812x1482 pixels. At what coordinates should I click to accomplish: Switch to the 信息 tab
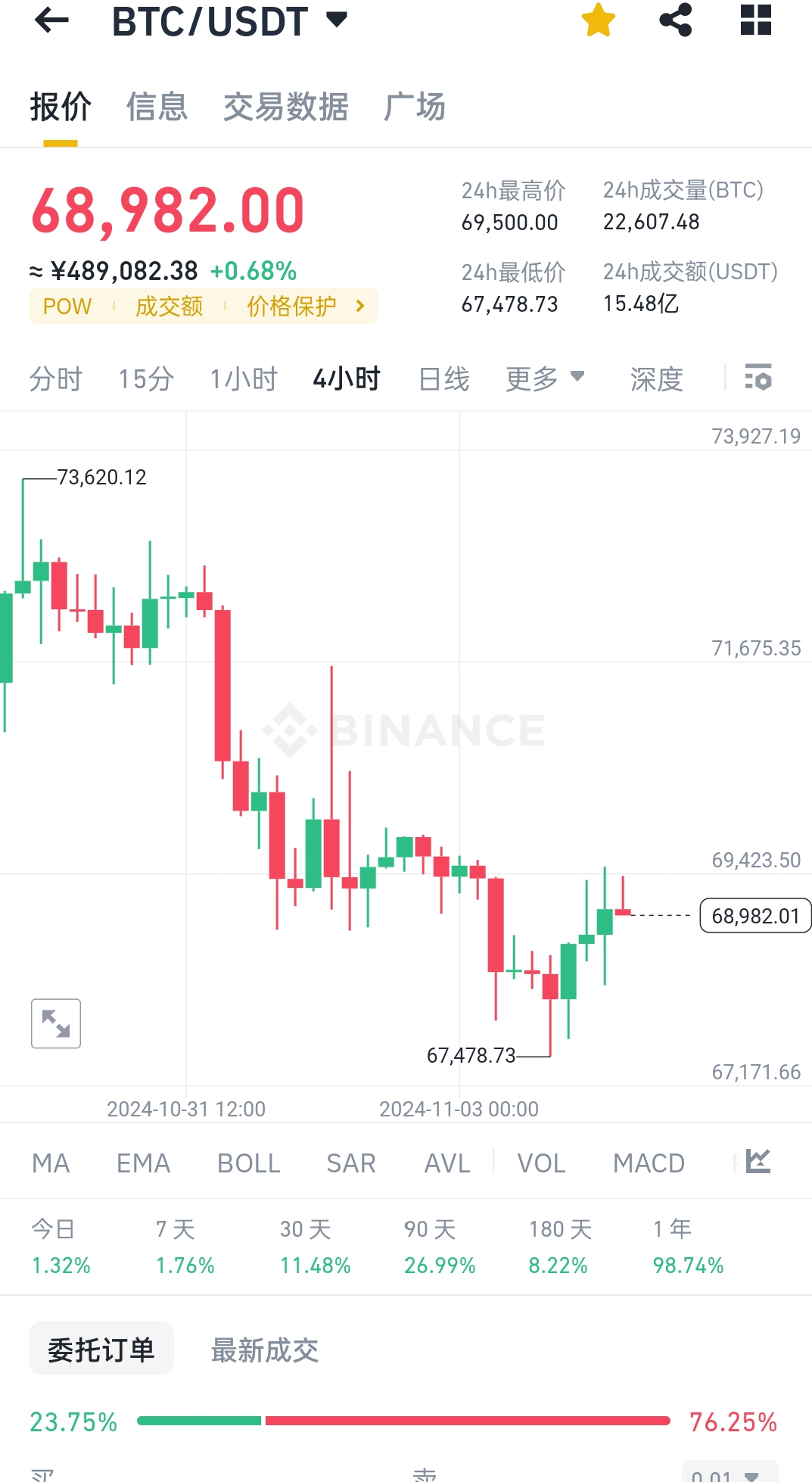[157, 107]
